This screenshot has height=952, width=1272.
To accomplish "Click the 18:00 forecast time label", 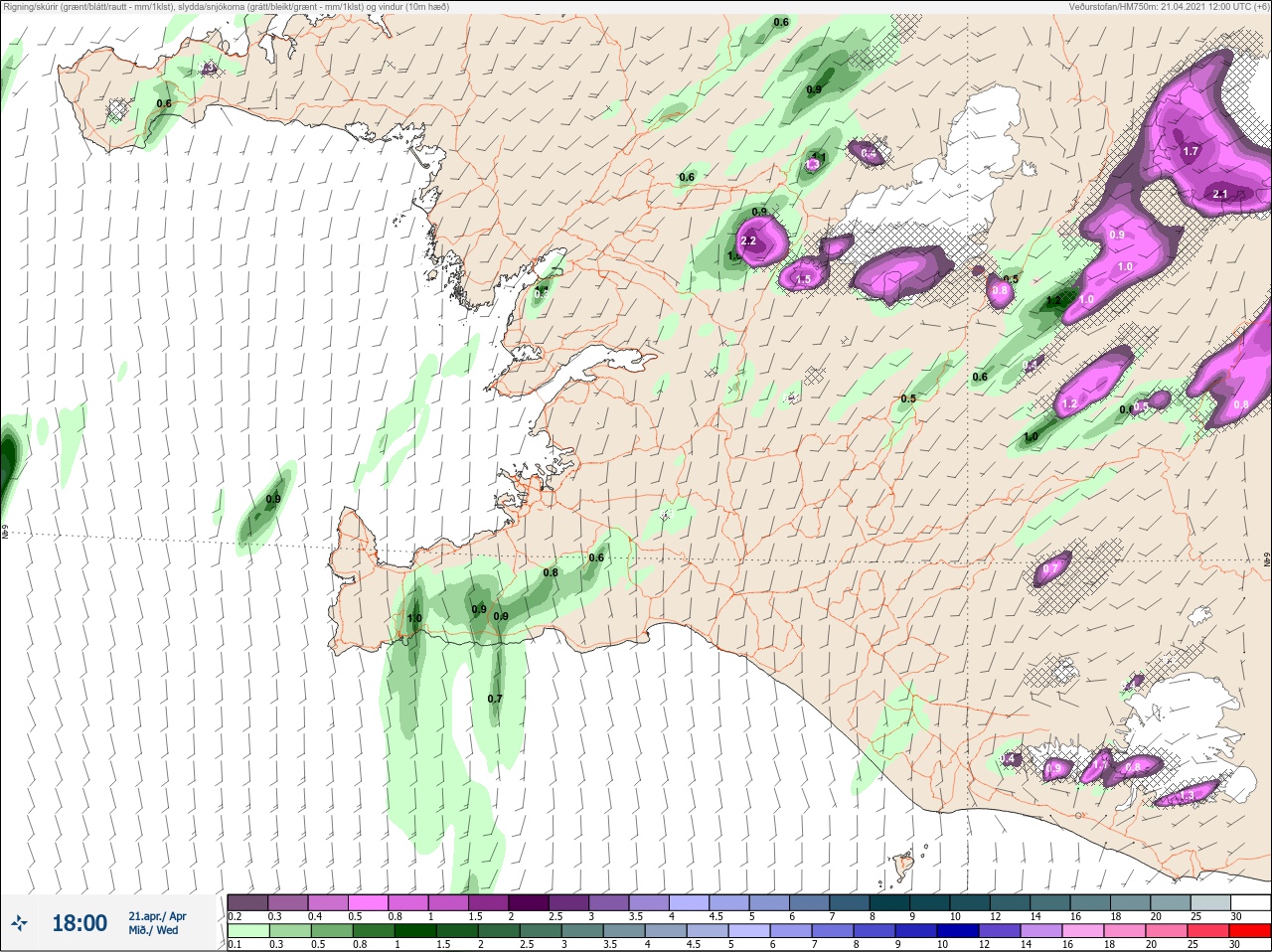I will pyautogui.click(x=79, y=923).
